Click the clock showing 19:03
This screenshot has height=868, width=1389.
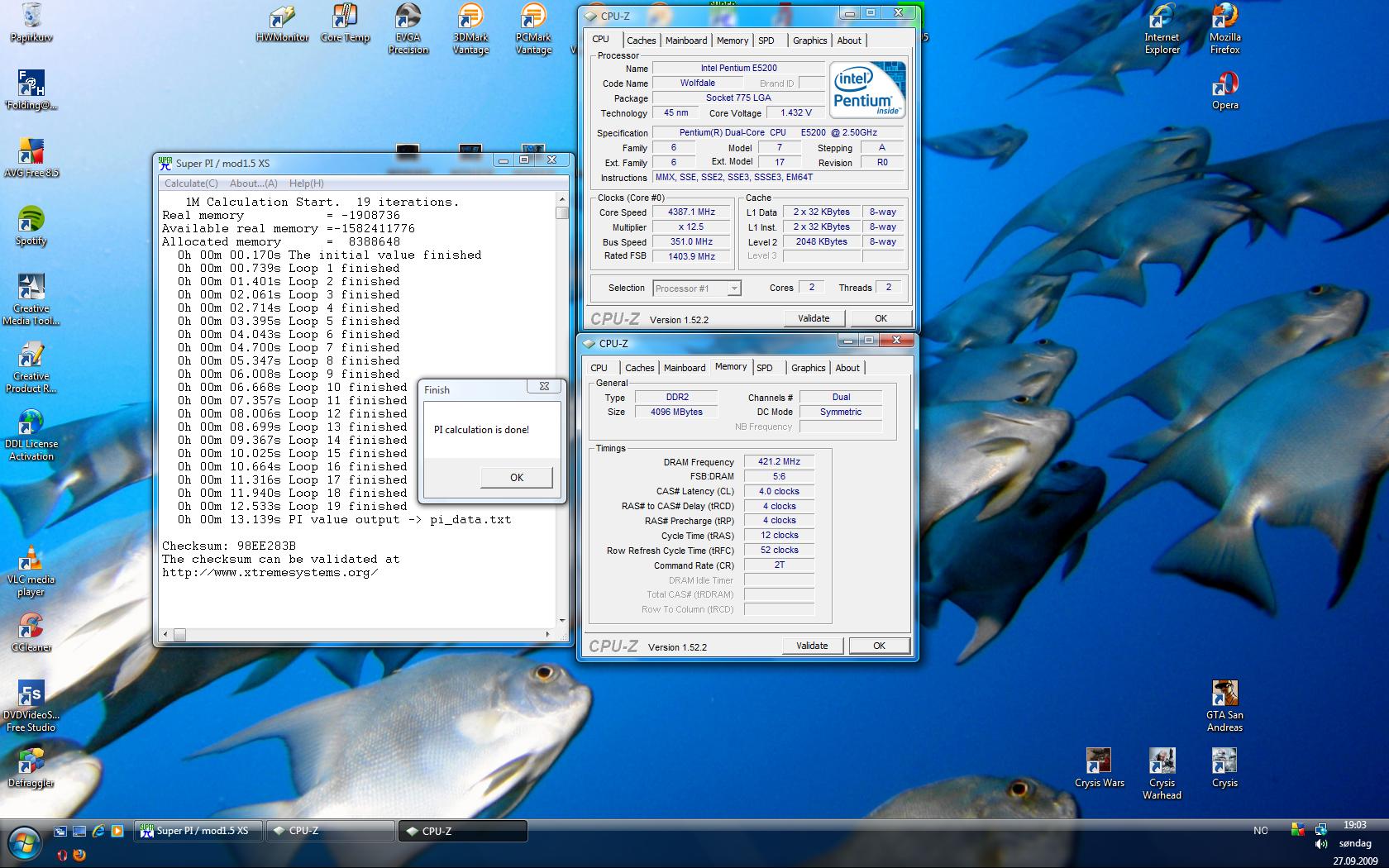pos(1354,825)
